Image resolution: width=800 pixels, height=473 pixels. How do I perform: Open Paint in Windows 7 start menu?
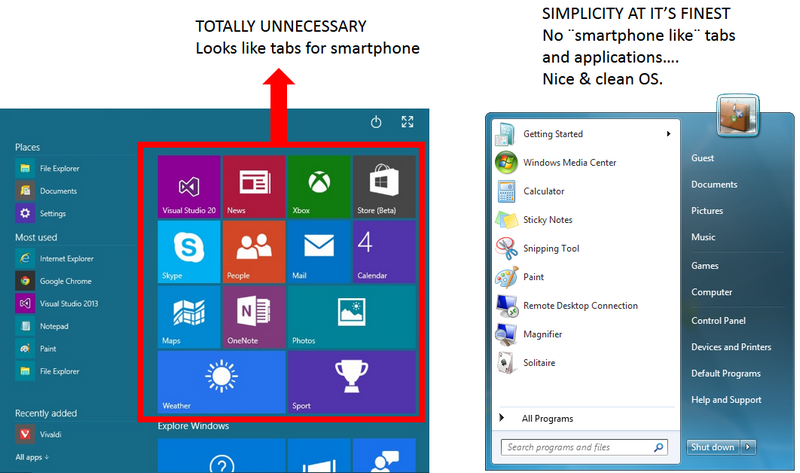tap(586, 277)
